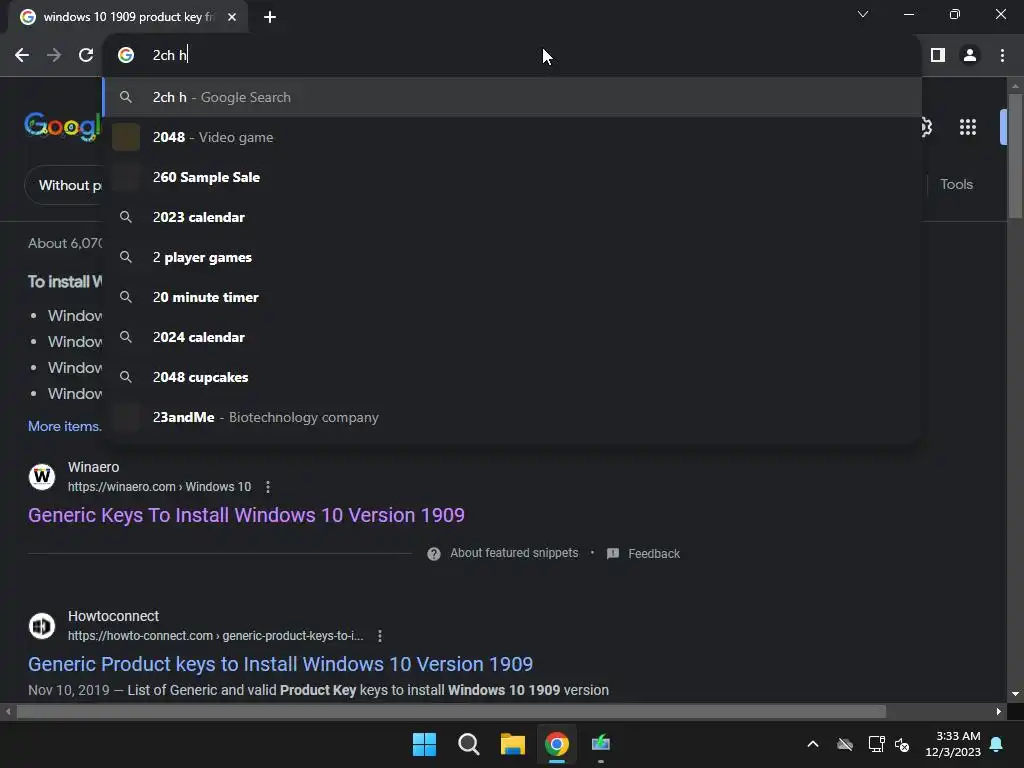The height and width of the screenshot is (768, 1024).
Task: Click the horizontal page scrollbar thumb
Action: pyautogui.click(x=451, y=711)
